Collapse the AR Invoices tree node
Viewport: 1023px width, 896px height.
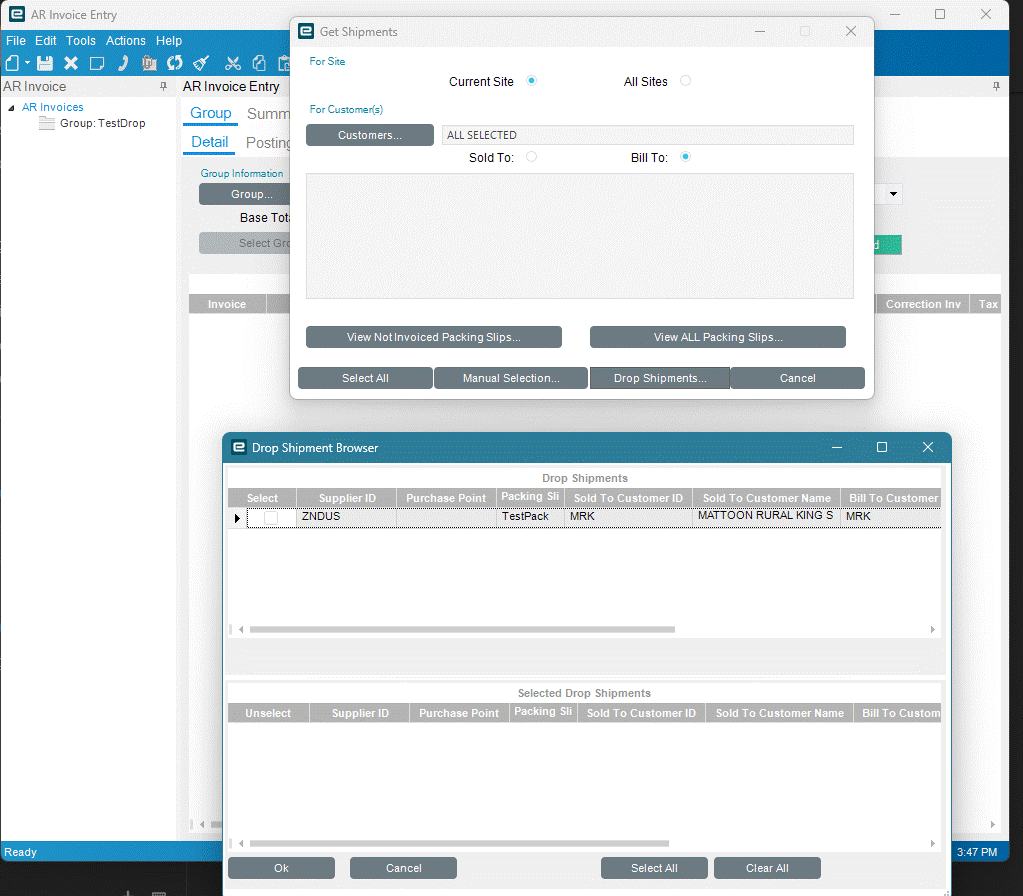click(11, 108)
